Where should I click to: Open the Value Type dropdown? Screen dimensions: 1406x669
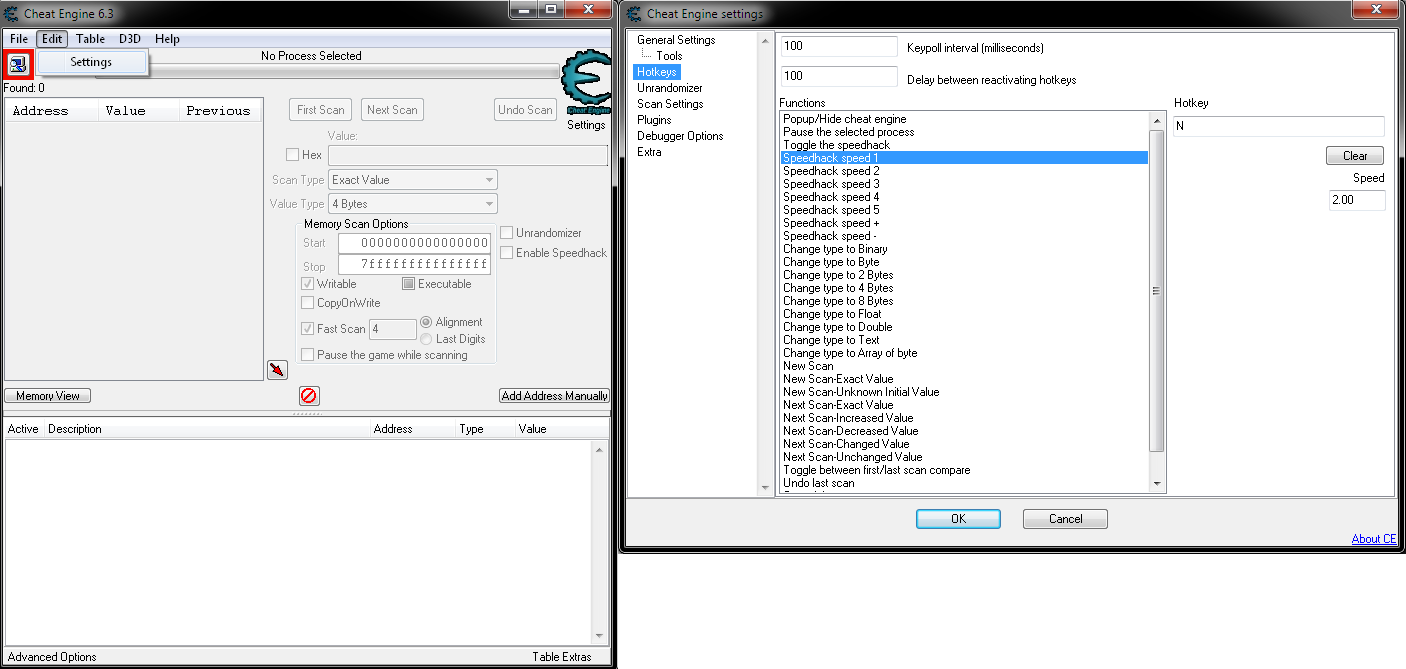[x=412, y=203]
